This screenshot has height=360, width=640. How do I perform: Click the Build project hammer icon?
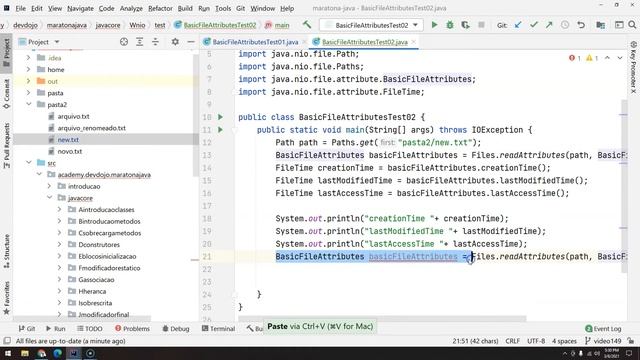(307, 25)
